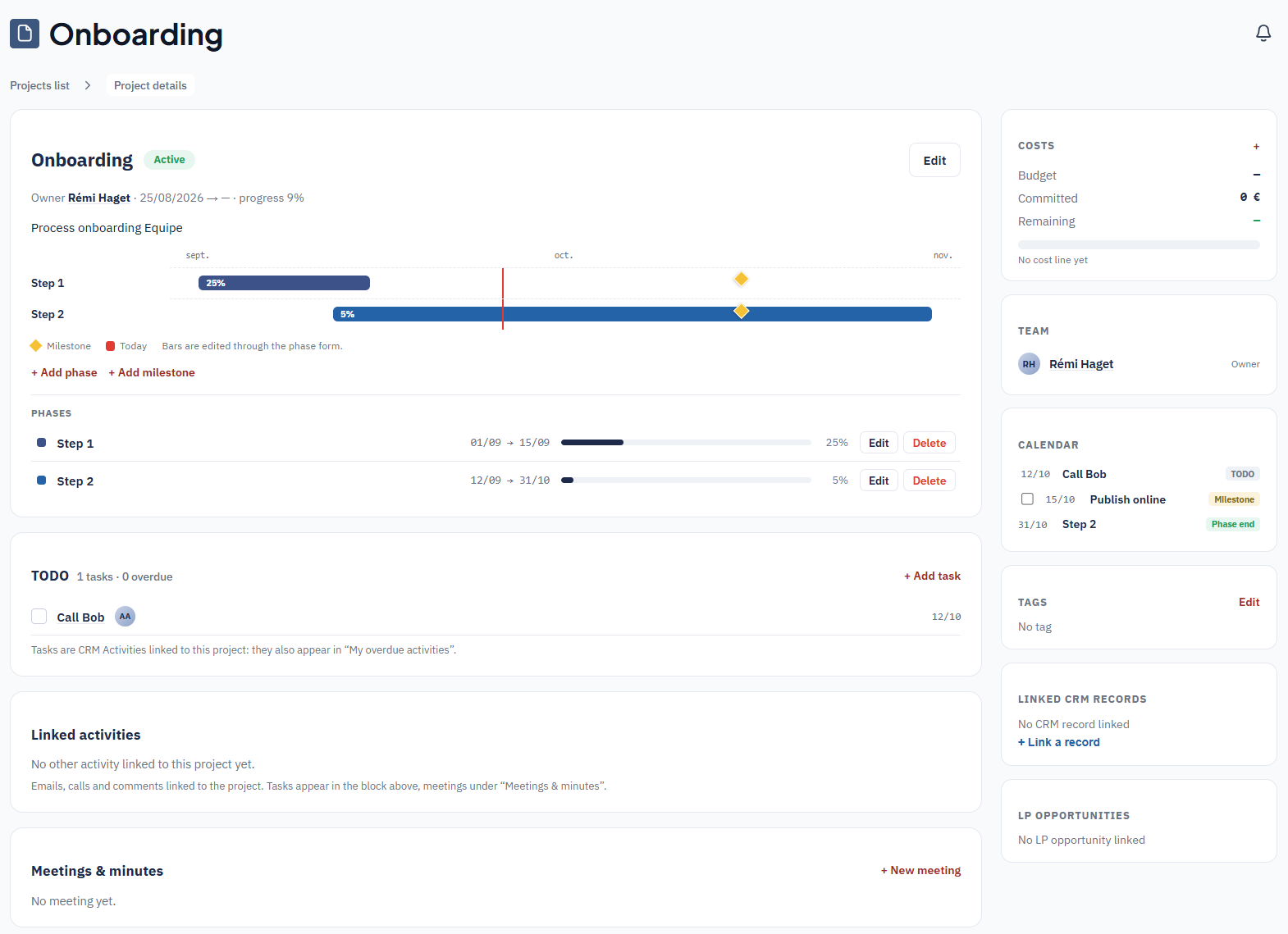Click the '01/09 → 15/09' date range

[x=509, y=443]
